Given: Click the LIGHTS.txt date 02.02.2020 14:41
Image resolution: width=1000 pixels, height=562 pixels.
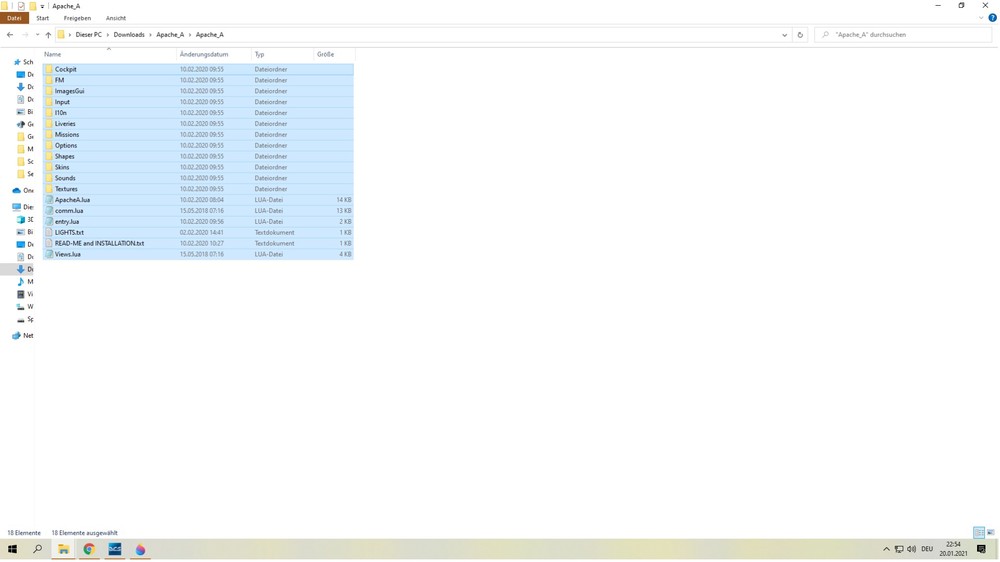Looking at the screenshot, I should click(x=202, y=232).
